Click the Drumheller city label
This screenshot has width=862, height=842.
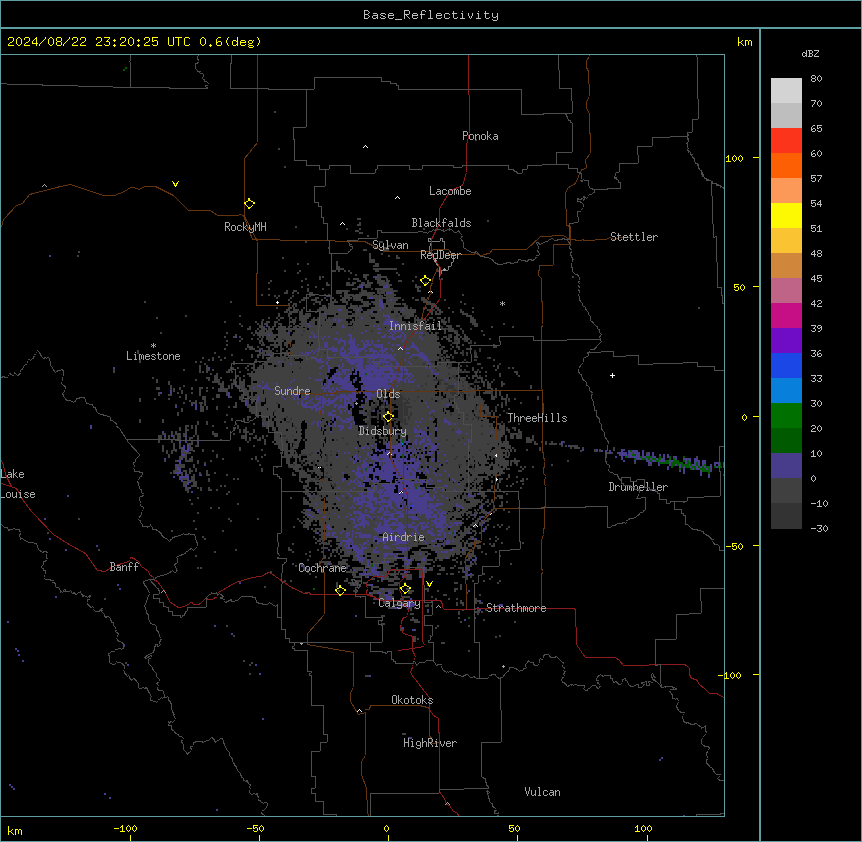point(638,487)
